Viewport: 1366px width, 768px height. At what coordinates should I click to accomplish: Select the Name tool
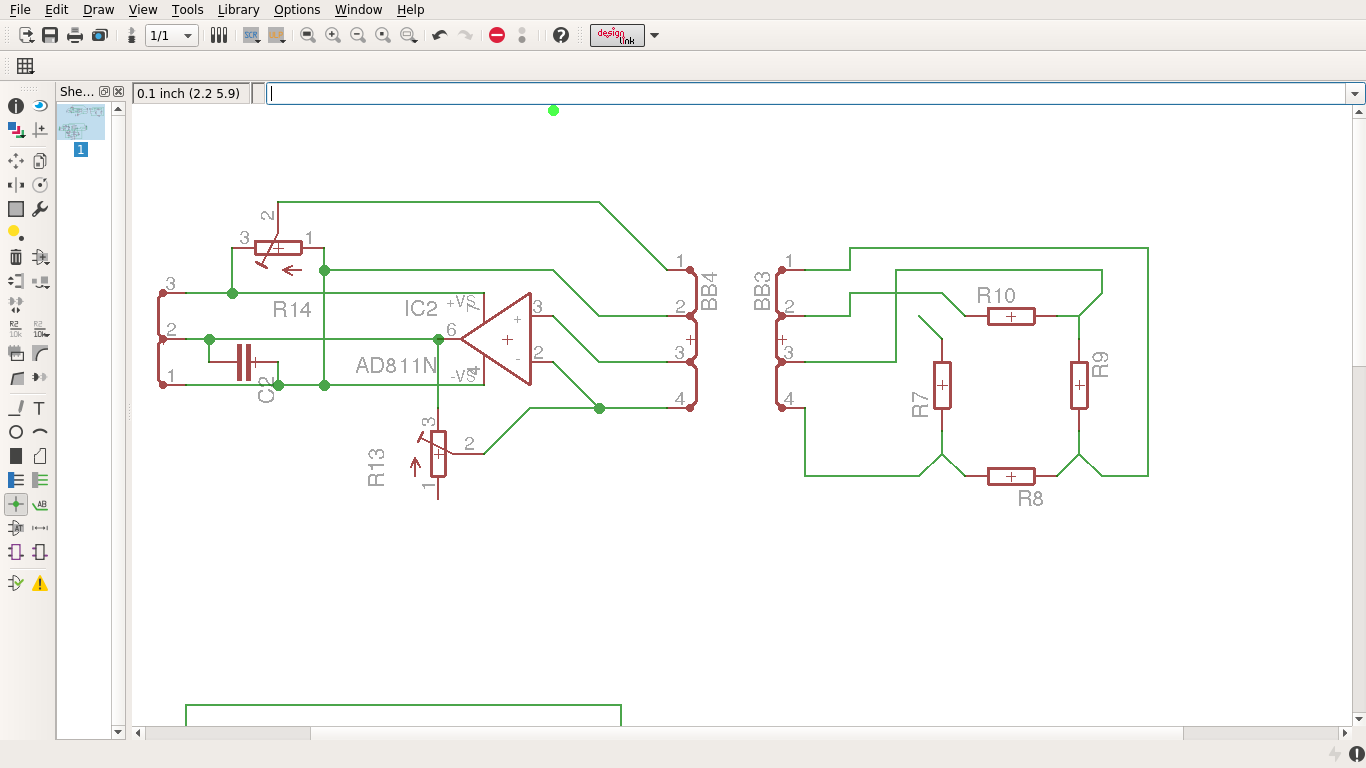(16, 329)
